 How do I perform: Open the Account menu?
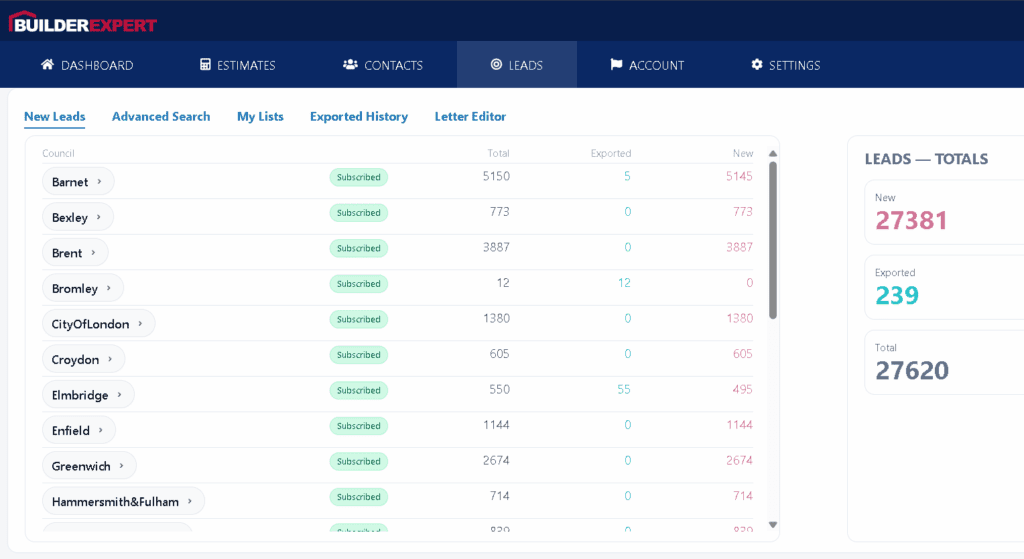click(647, 65)
